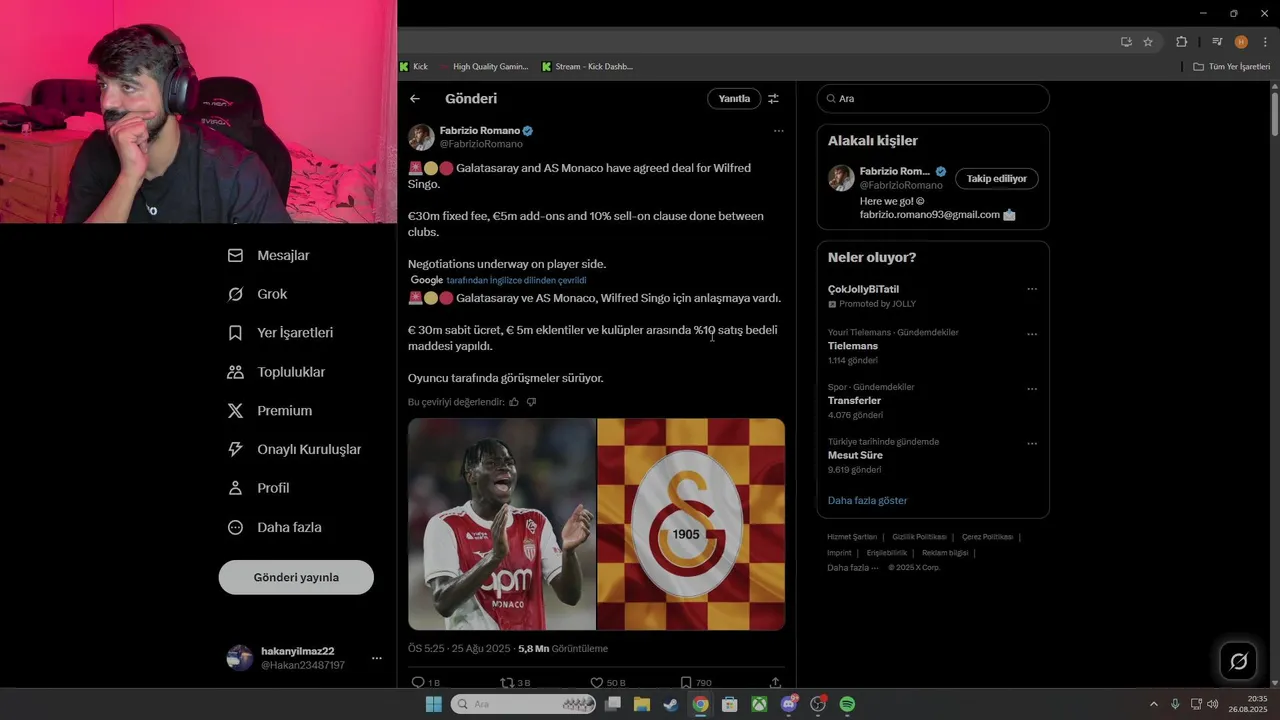Rate translation with thumbs down

point(531,402)
